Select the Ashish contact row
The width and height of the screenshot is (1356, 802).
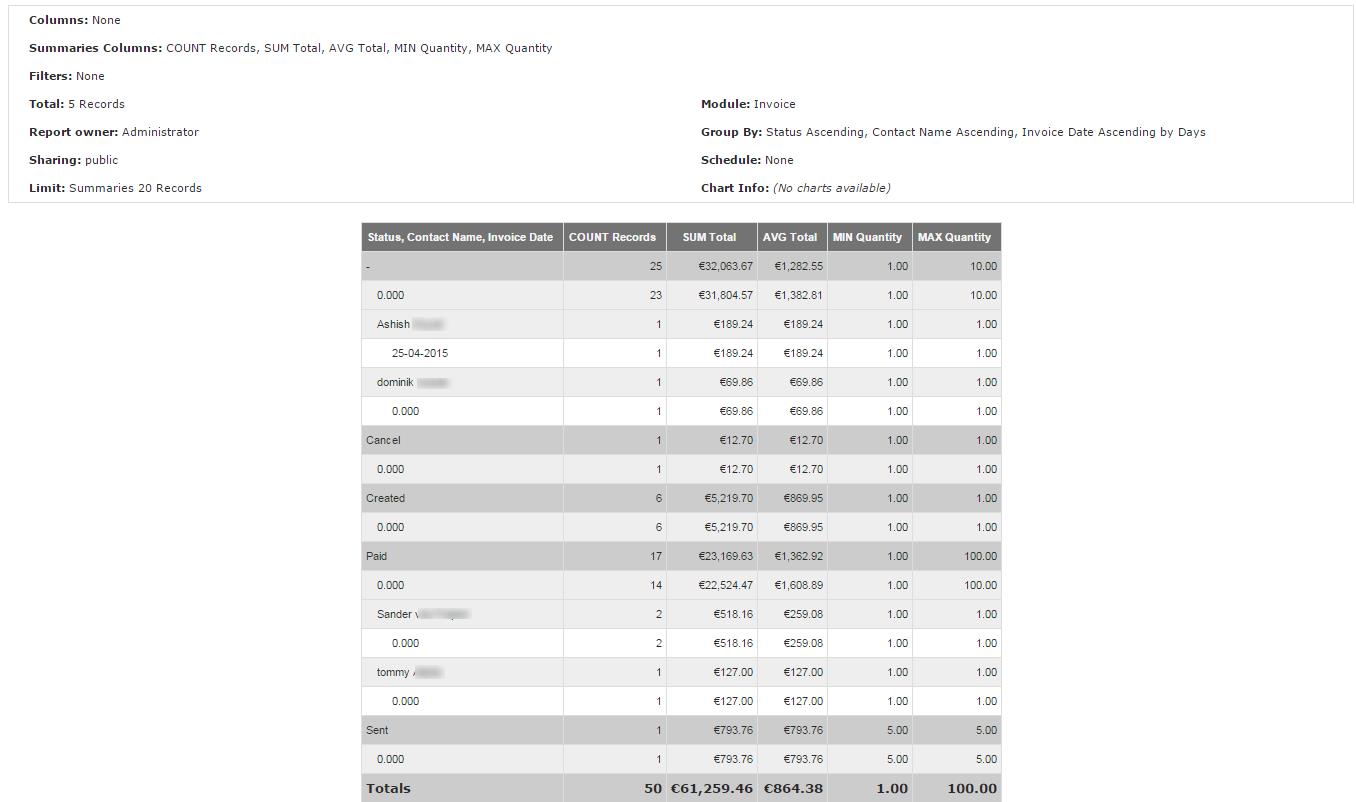pos(394,324)
